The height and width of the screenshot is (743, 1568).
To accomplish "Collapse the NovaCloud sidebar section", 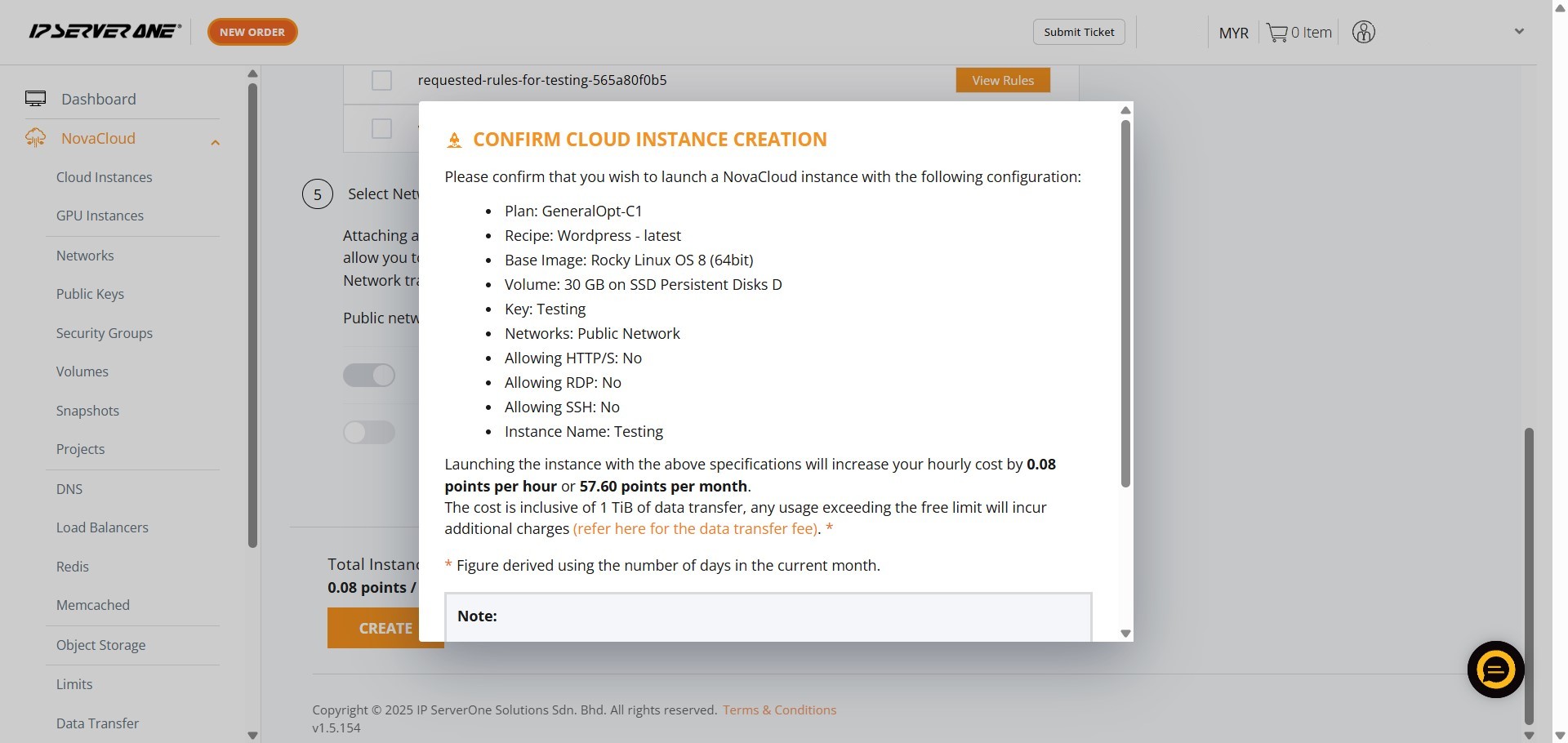I will click(x=215, y=143).
